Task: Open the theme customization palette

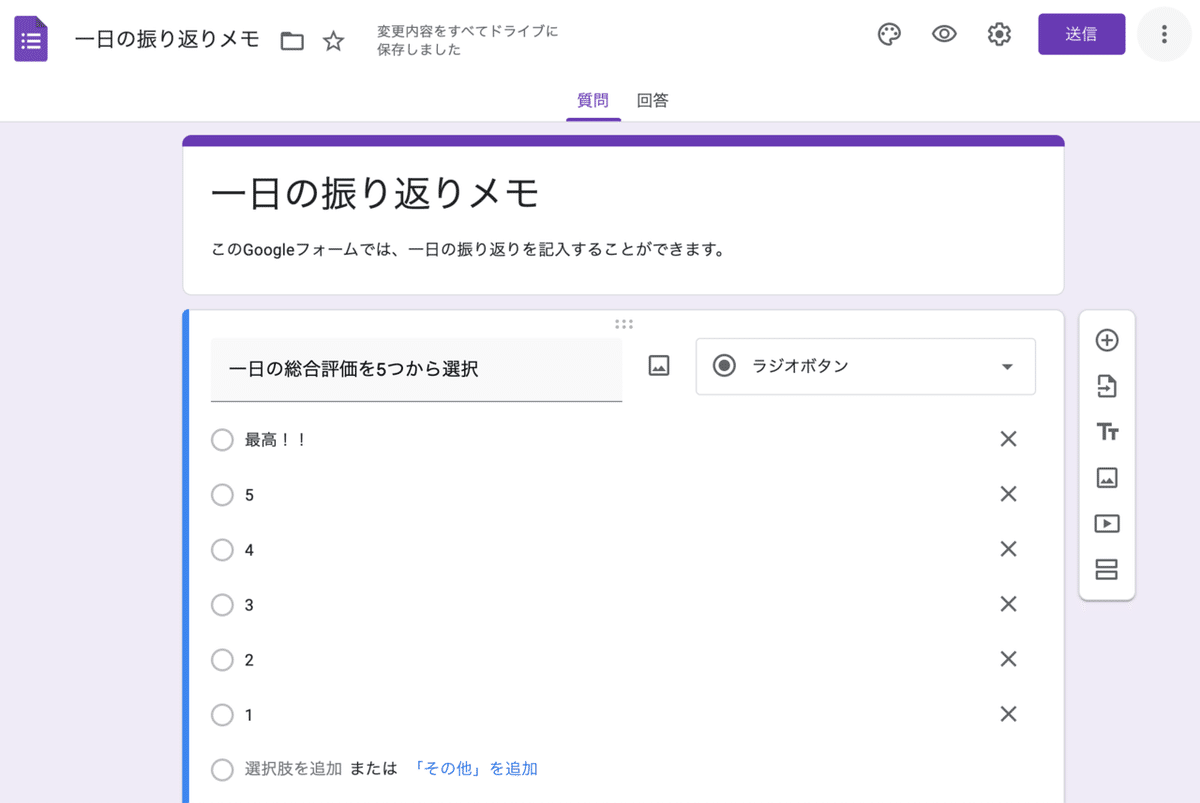Action: point(889,33)
